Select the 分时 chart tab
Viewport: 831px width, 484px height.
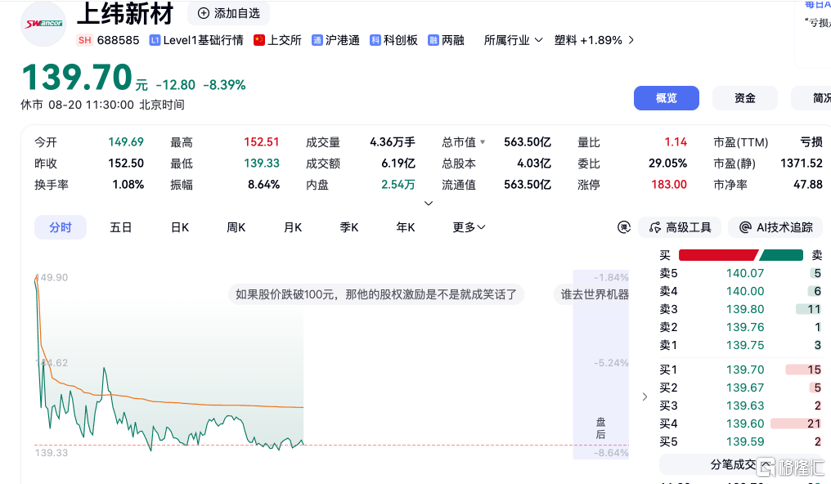60,227
